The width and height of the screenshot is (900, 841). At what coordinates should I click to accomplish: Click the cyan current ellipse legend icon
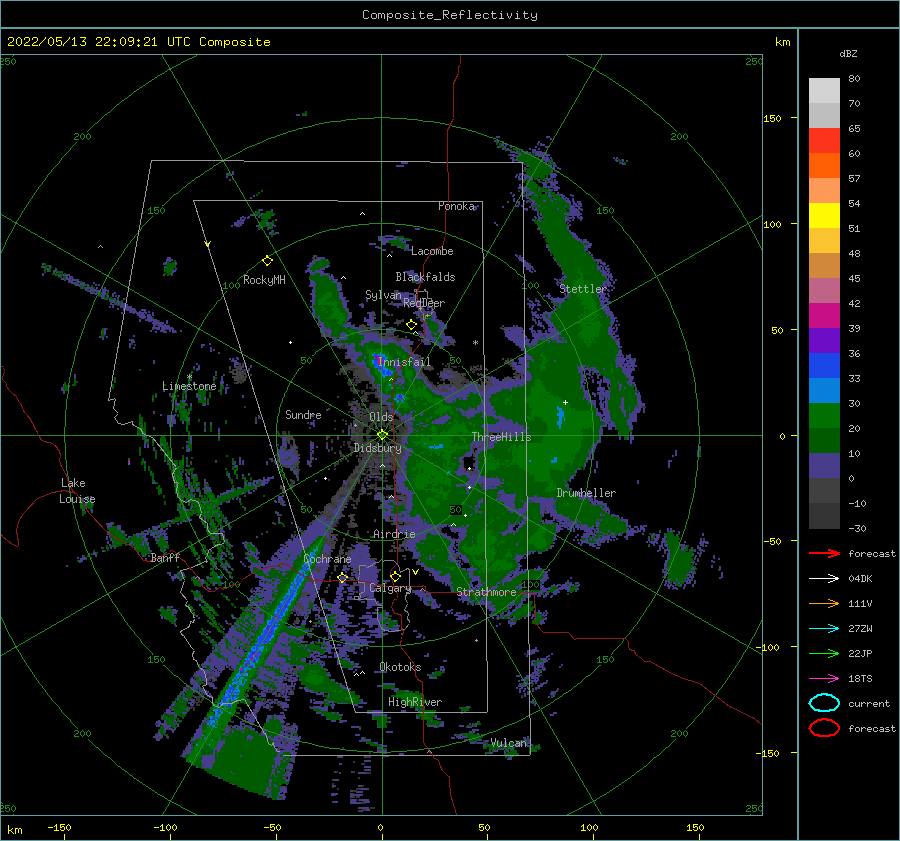point(824,703)
